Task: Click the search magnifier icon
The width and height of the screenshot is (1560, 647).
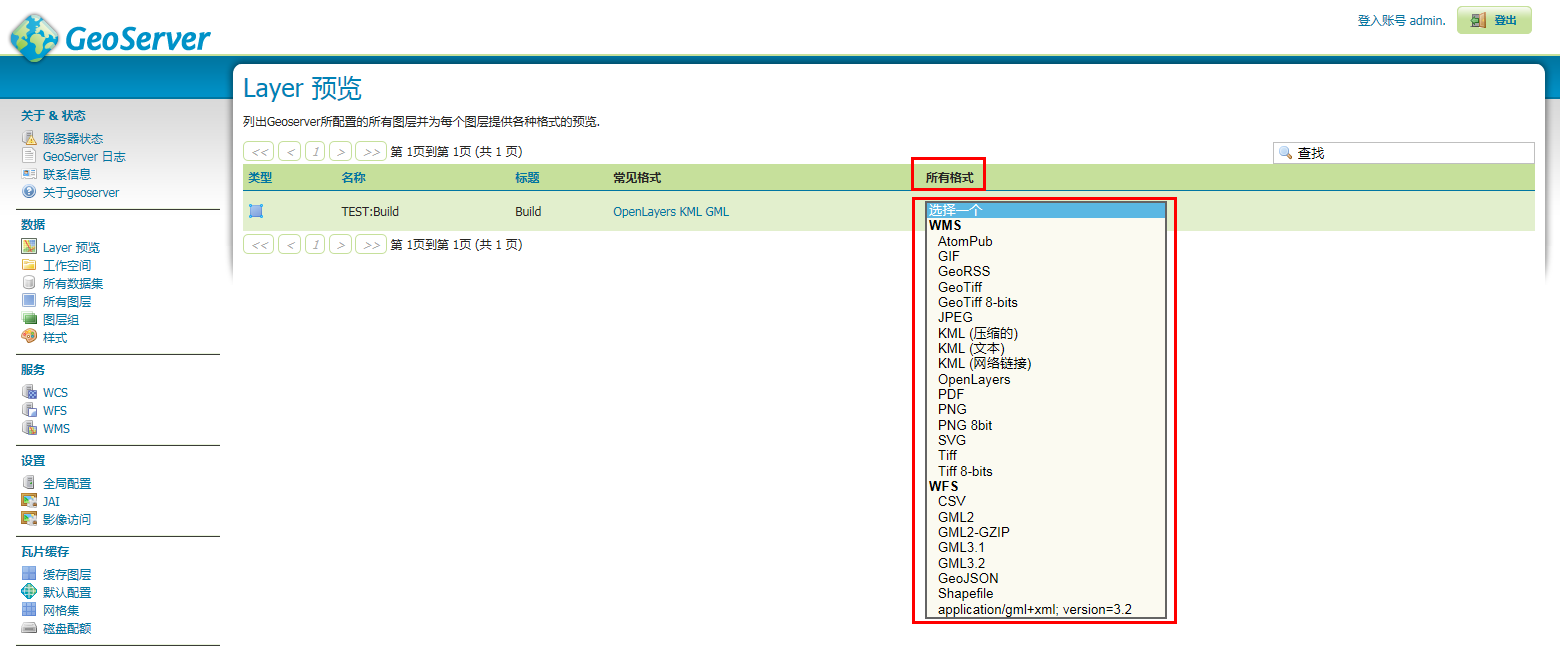Action: [x=1286, y=153]
